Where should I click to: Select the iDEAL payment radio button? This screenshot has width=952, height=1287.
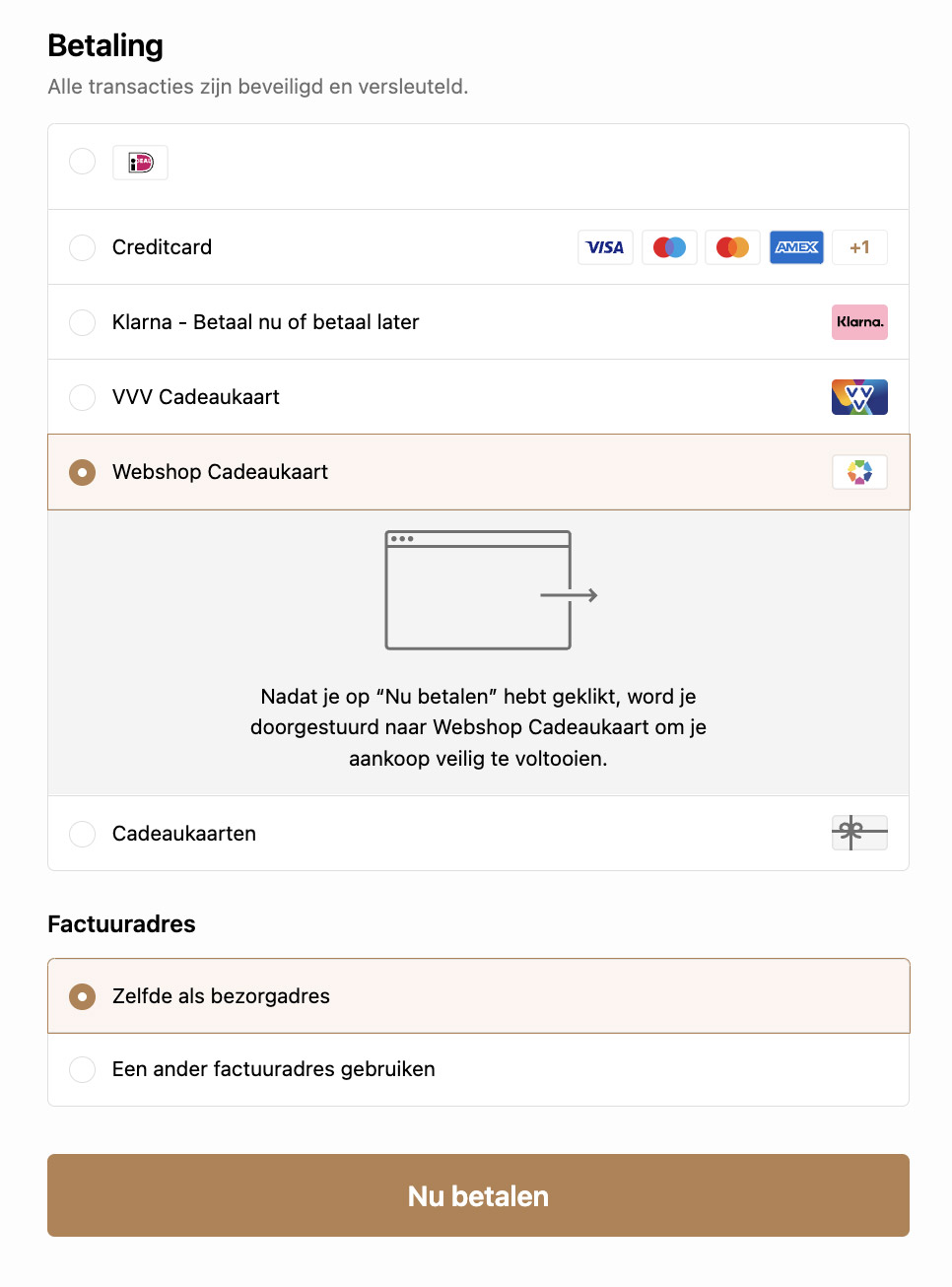(83, 162)
